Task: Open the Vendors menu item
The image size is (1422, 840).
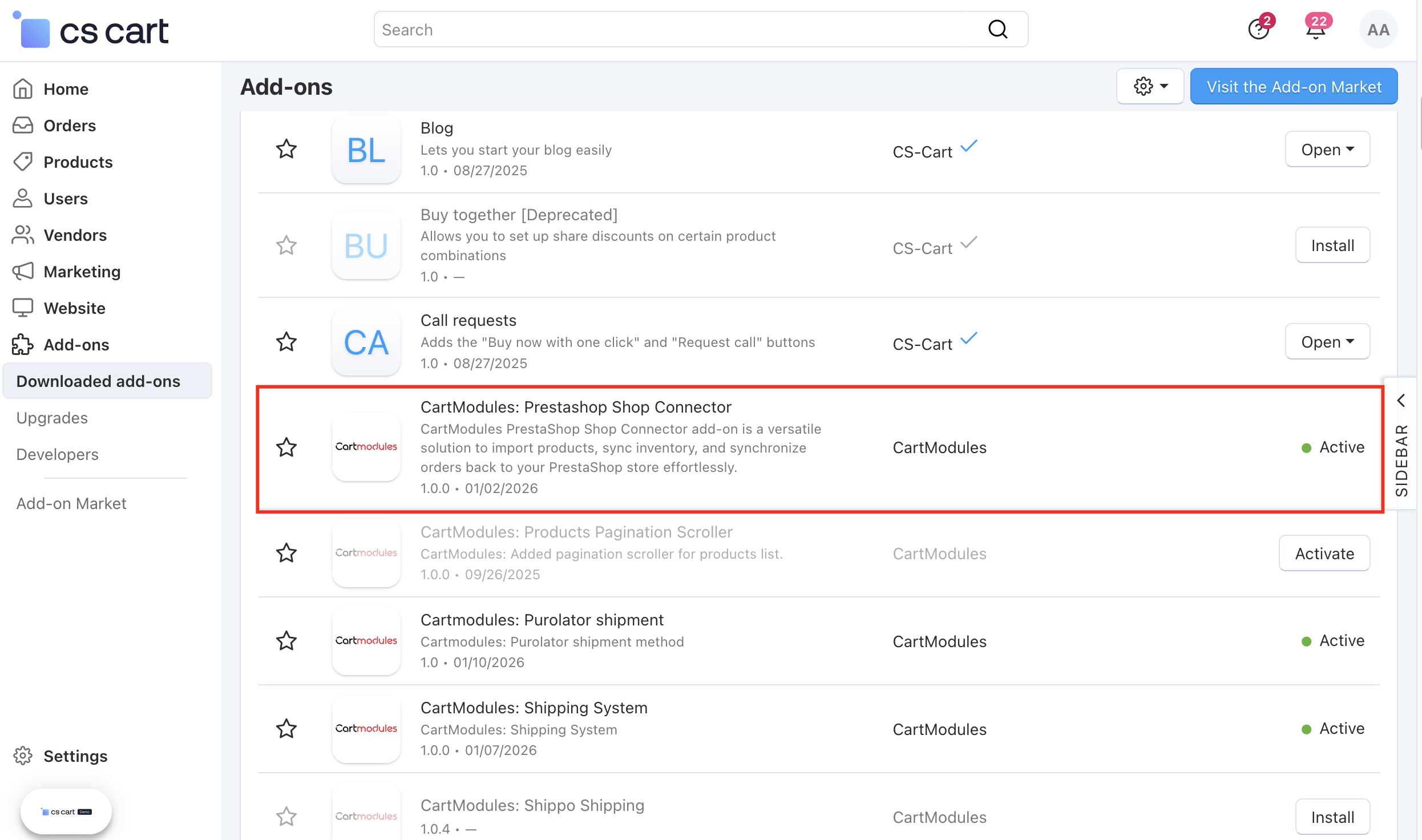Action: [x=75, y=235]
